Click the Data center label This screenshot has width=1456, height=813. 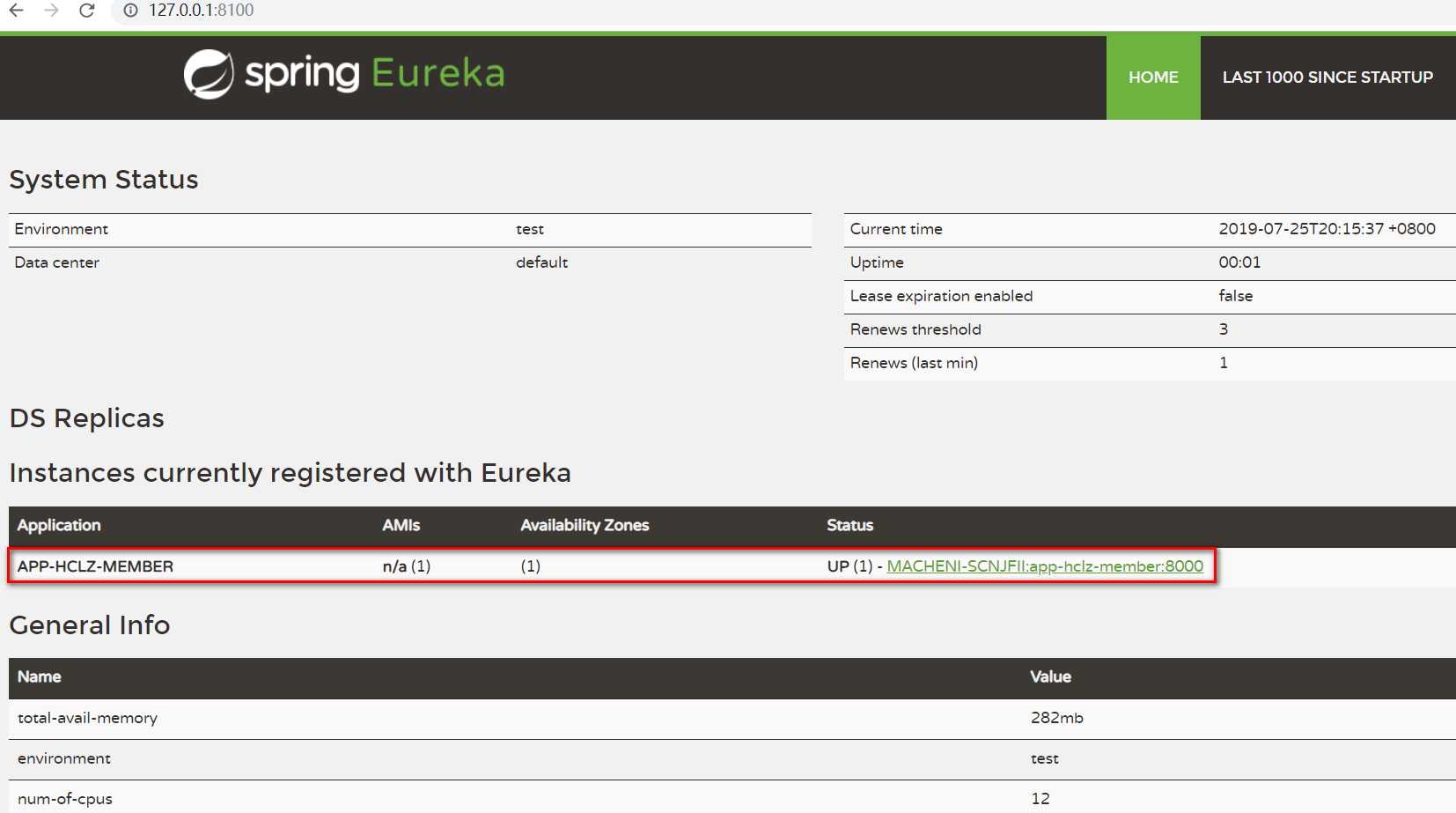[x=56, y=262]
